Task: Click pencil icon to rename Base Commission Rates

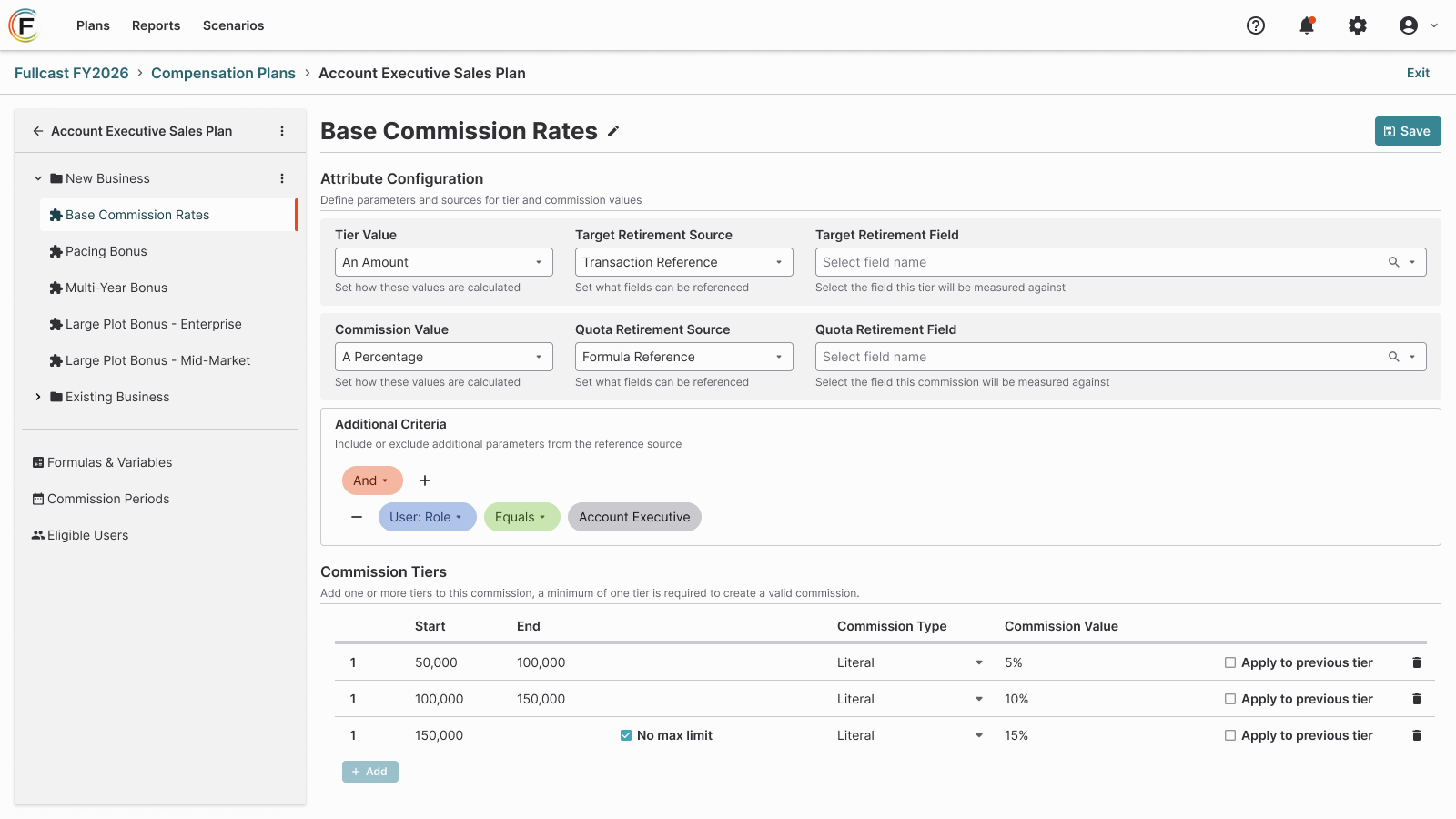Action: (613, 131)
